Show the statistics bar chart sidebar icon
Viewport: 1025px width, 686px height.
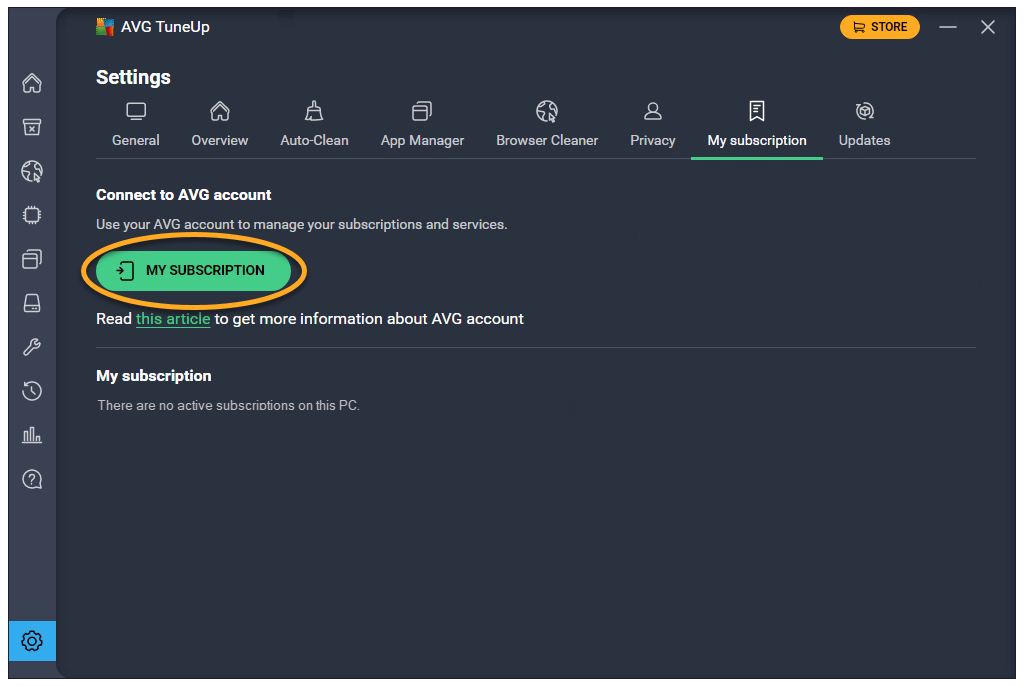pyautogui.click(x=32, y=435)
